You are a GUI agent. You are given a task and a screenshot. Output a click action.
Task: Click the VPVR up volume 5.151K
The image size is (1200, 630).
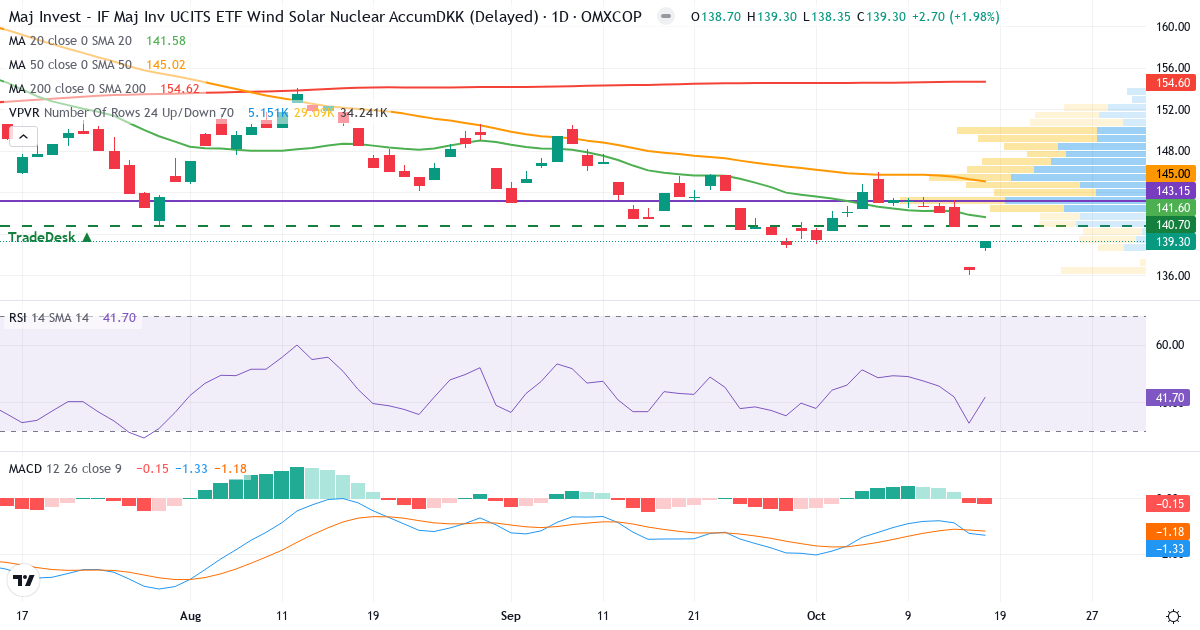tap(268, 113)
